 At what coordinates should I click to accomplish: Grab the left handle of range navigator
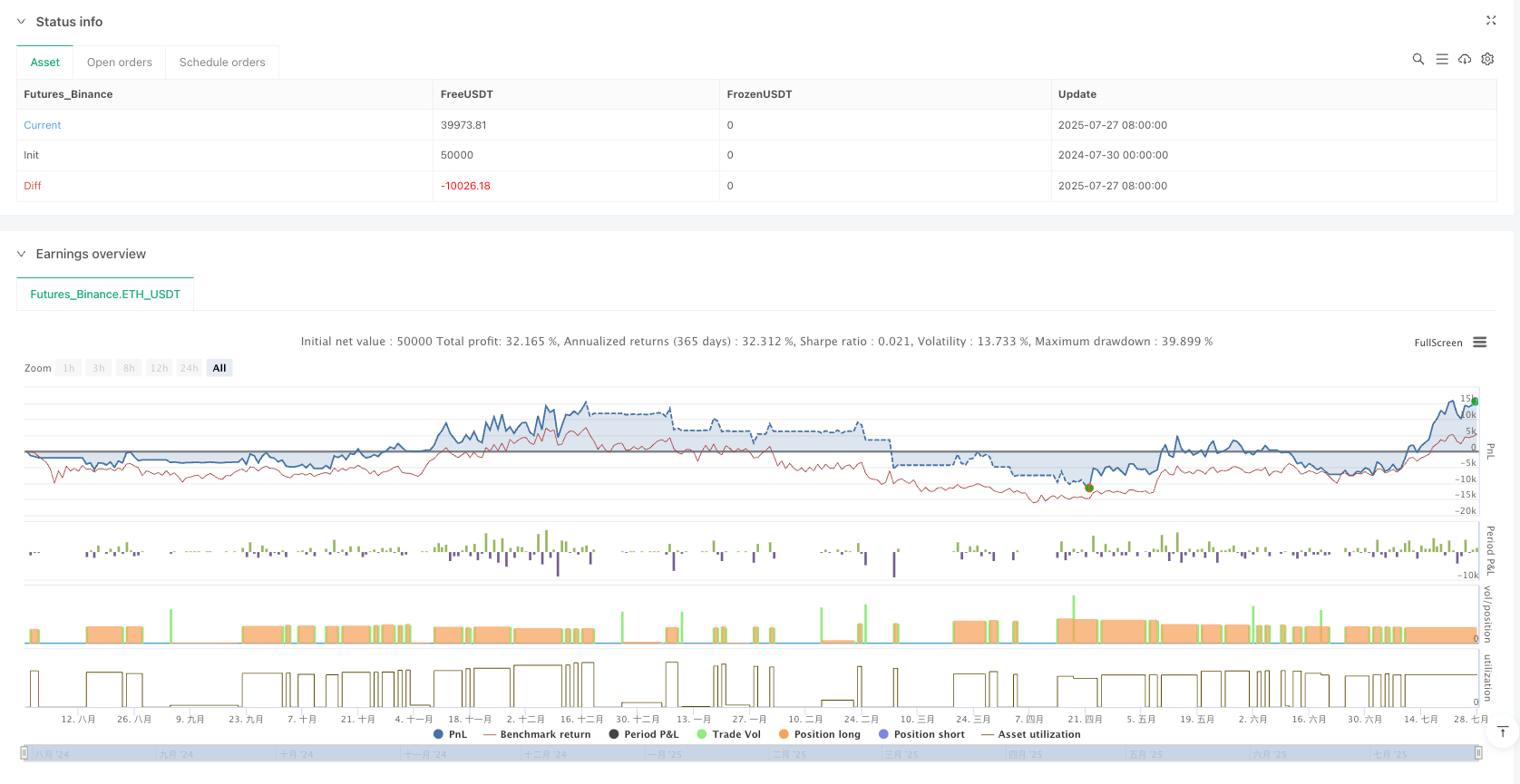(24, 753)
